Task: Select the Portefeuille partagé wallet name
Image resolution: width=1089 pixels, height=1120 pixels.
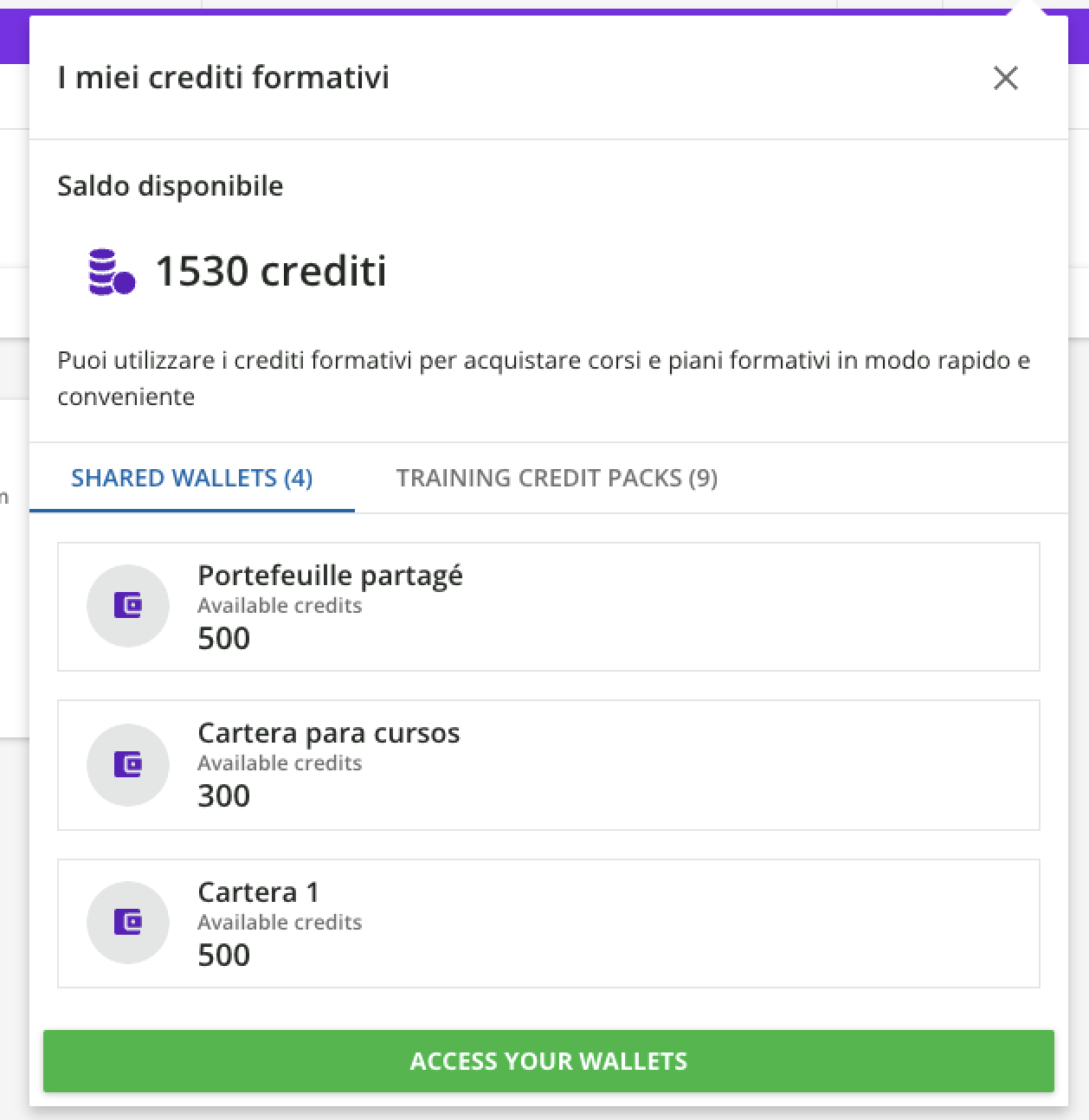Action: click(x=330, y=576)
